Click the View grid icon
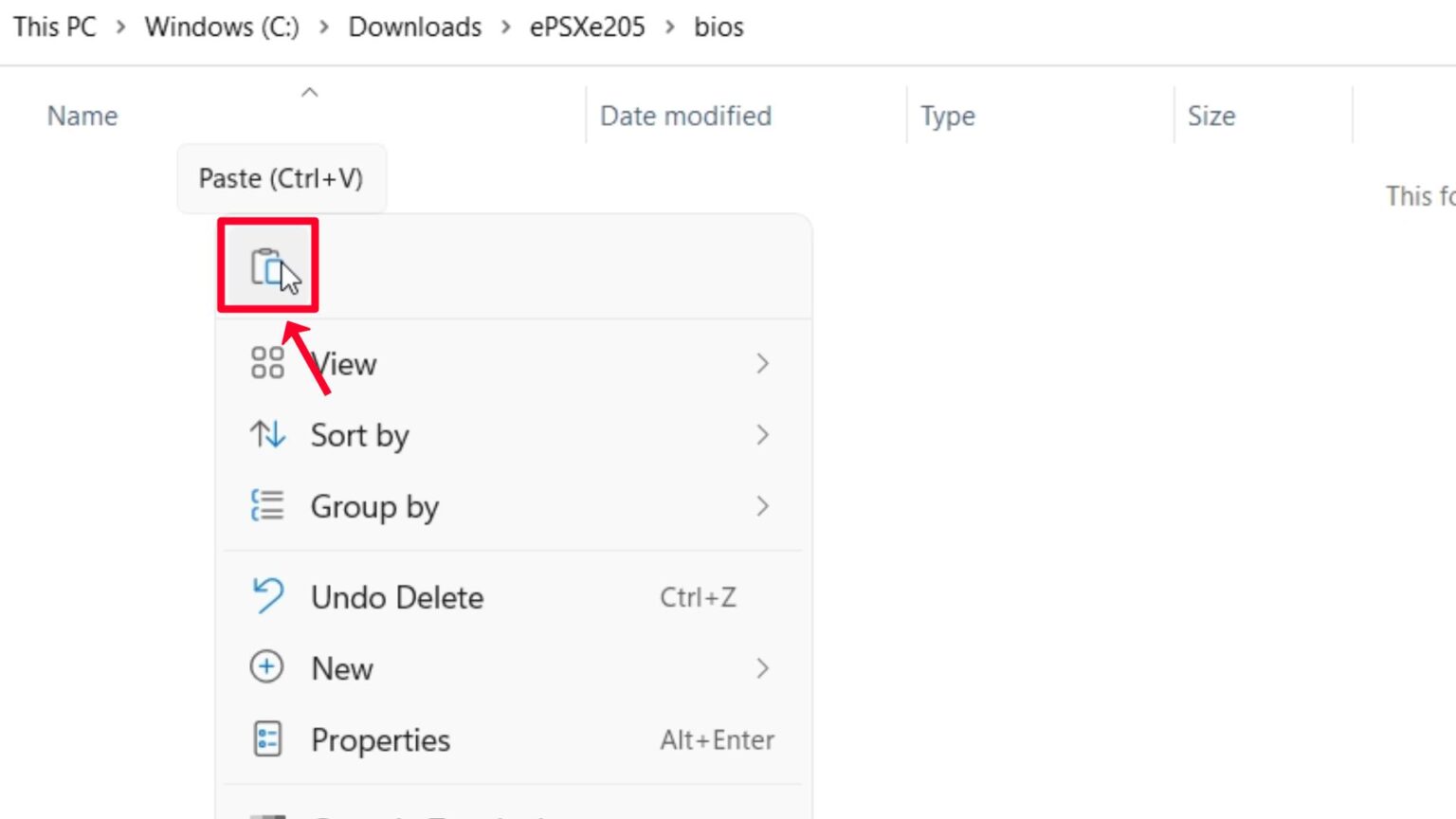The height and width of the screenshot is (819, 1456). click(x=267, y=363)
